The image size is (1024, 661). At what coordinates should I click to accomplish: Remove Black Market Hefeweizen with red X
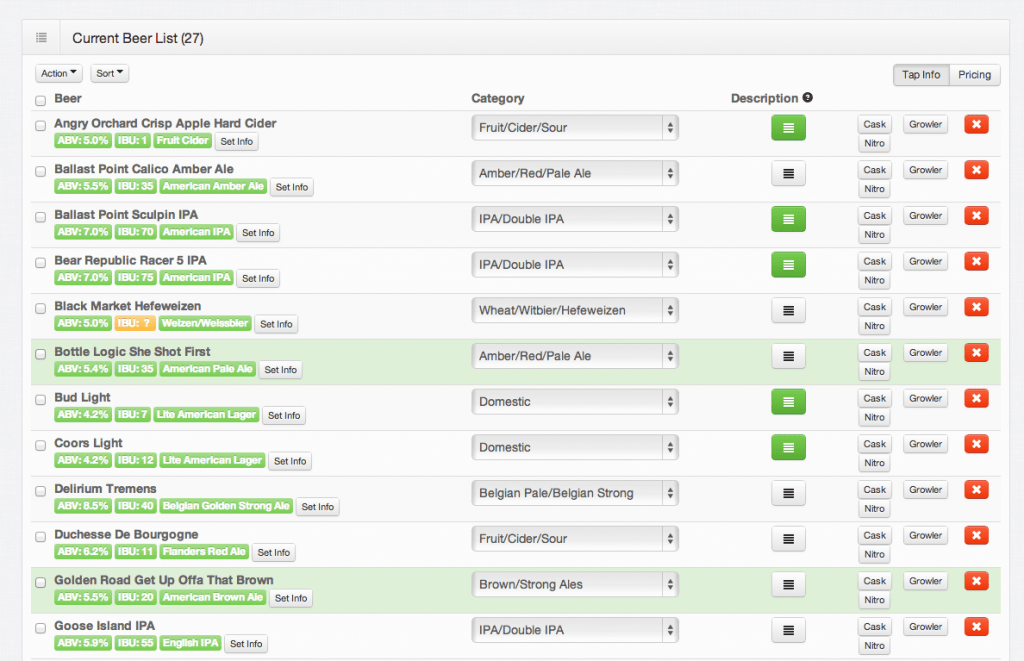click(976, 307)
